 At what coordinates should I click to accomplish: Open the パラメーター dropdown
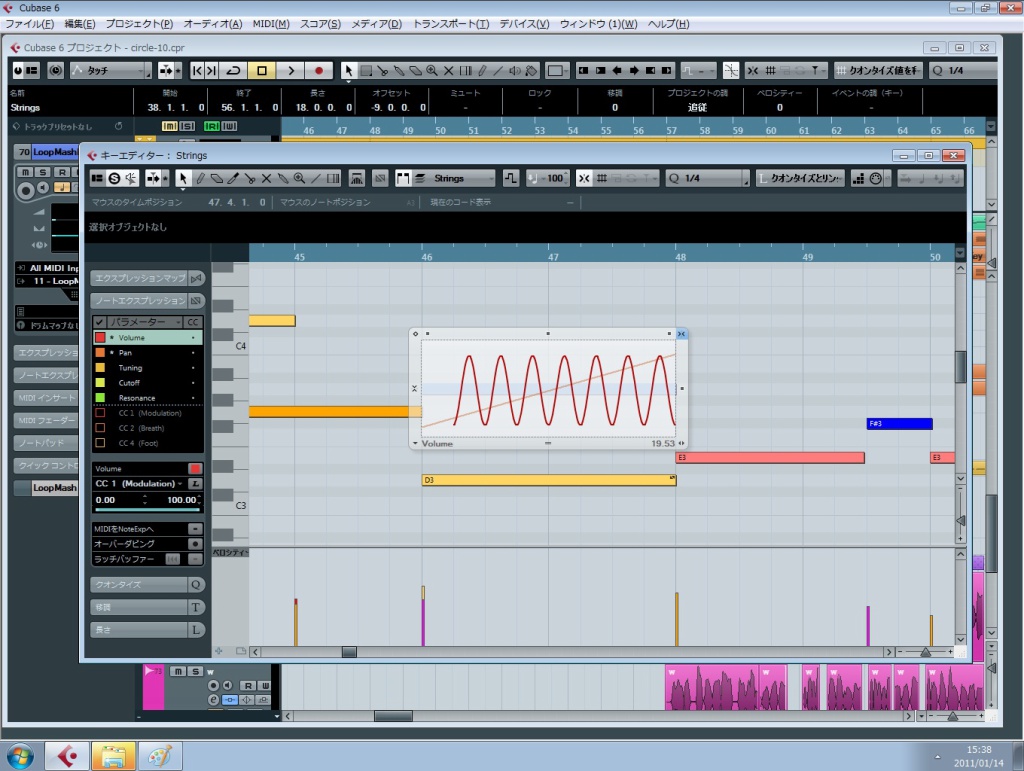coord(145,322)
